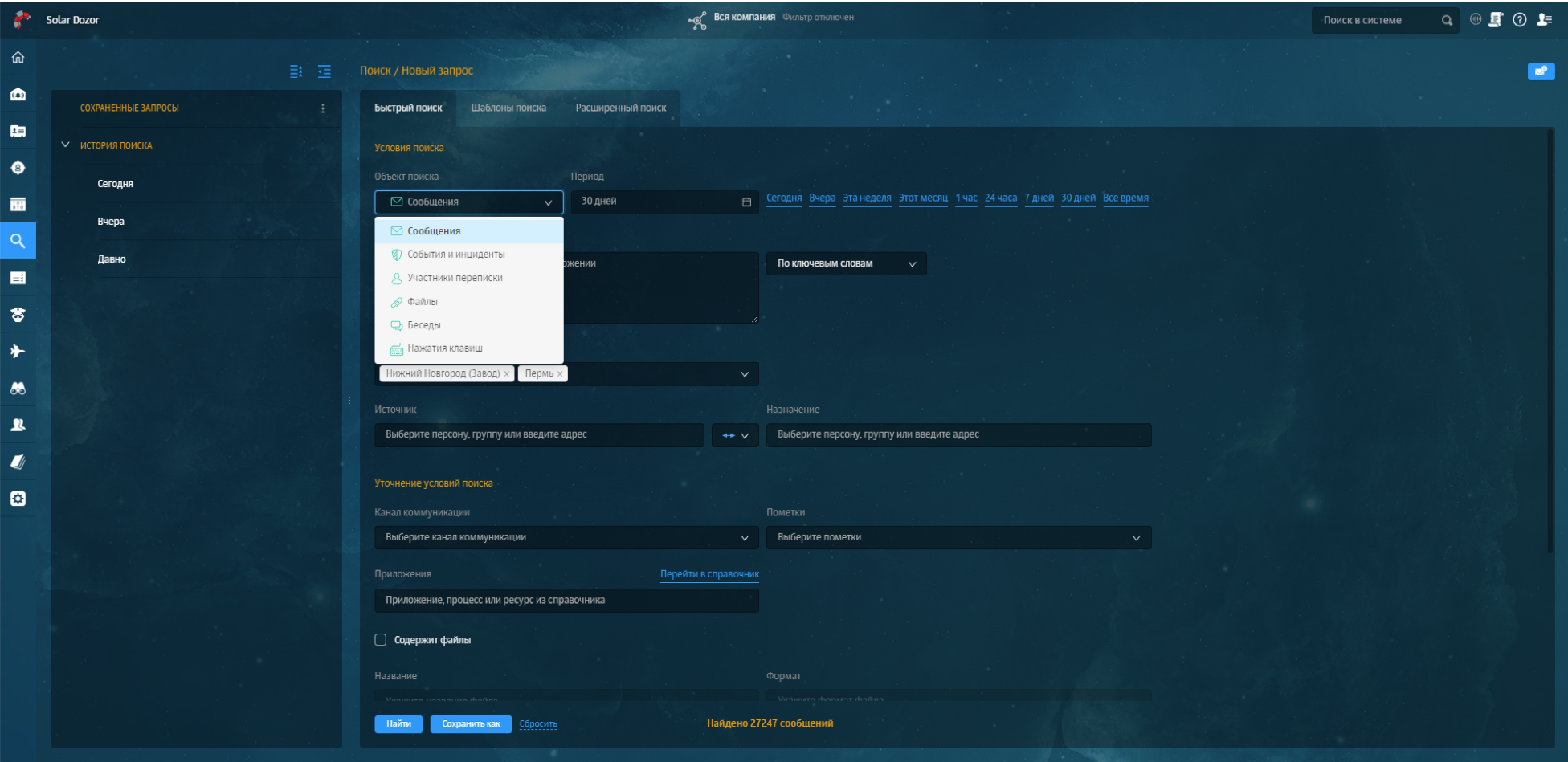Click Перейти в справочник link

click(x=709, y=574)
